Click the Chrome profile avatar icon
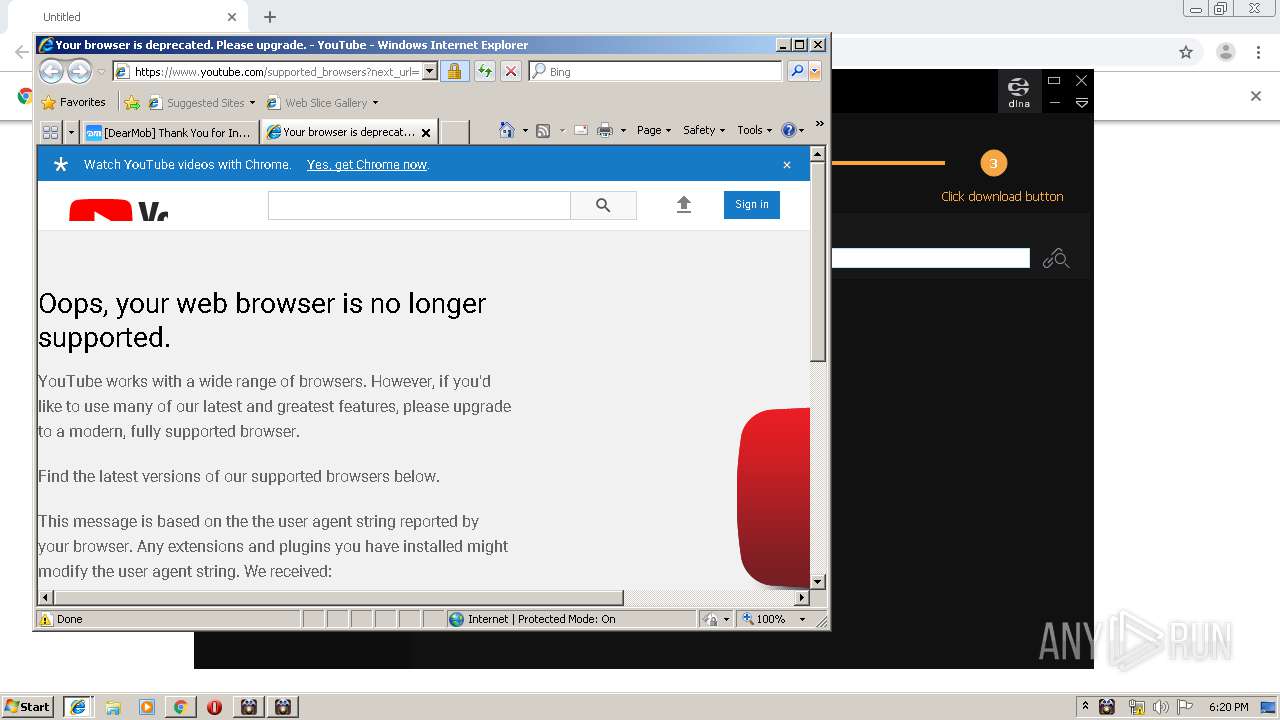1280x720 pixels. click(x=1225, y=52)
